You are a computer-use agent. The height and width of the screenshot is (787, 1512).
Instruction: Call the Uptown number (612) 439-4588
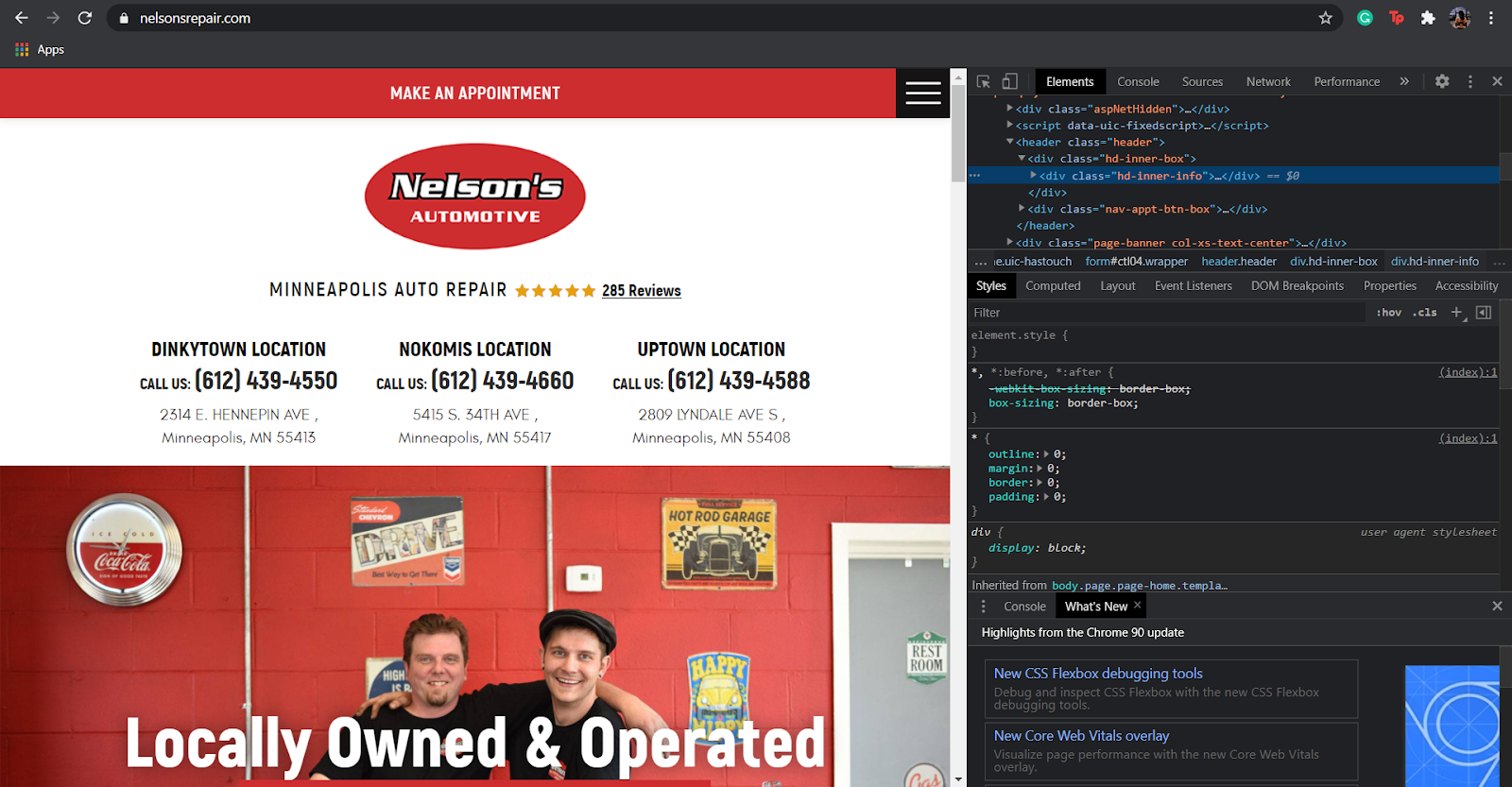[x=739, y=381]
